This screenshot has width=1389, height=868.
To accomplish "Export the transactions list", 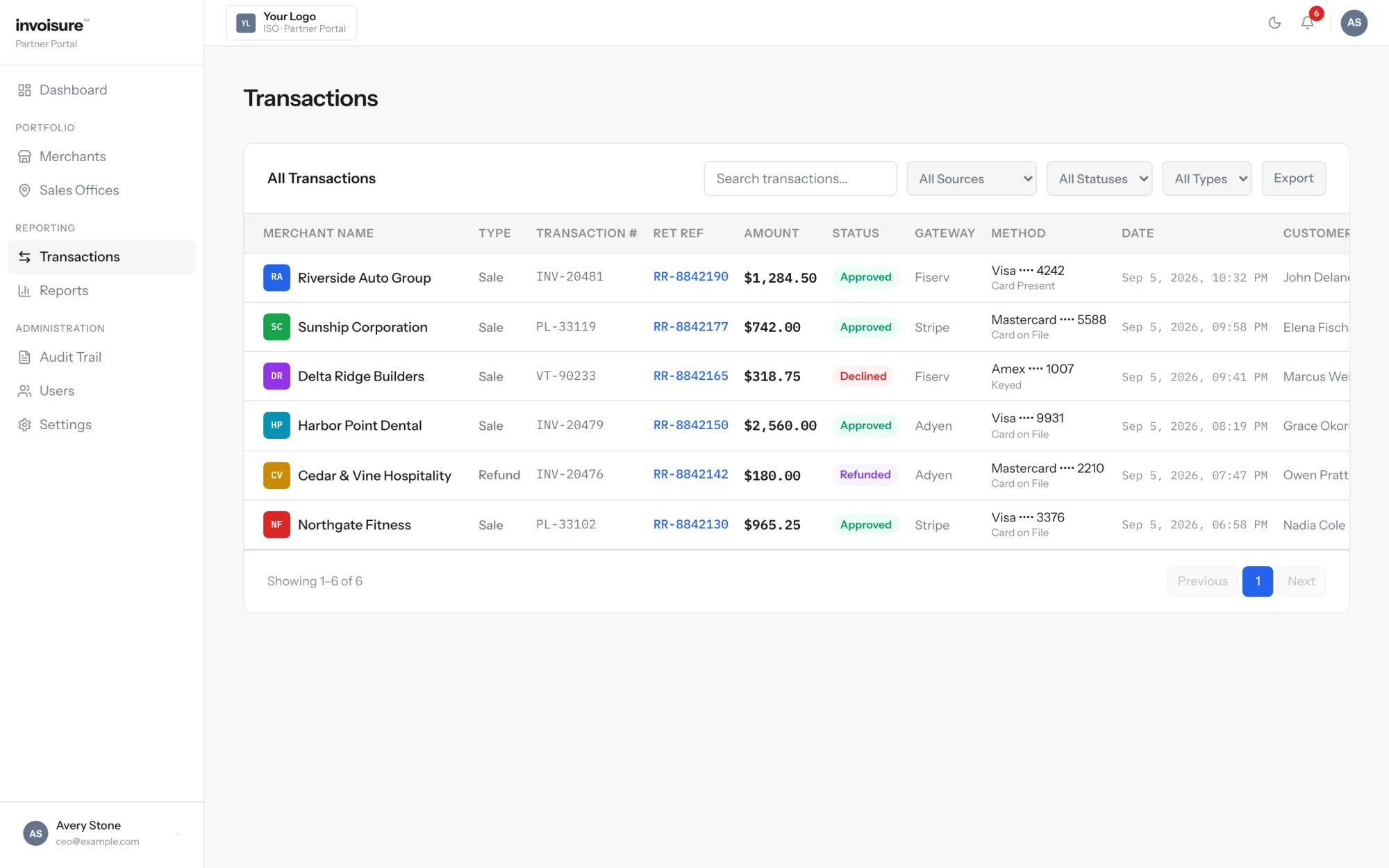I will [x=1293, y=178].
